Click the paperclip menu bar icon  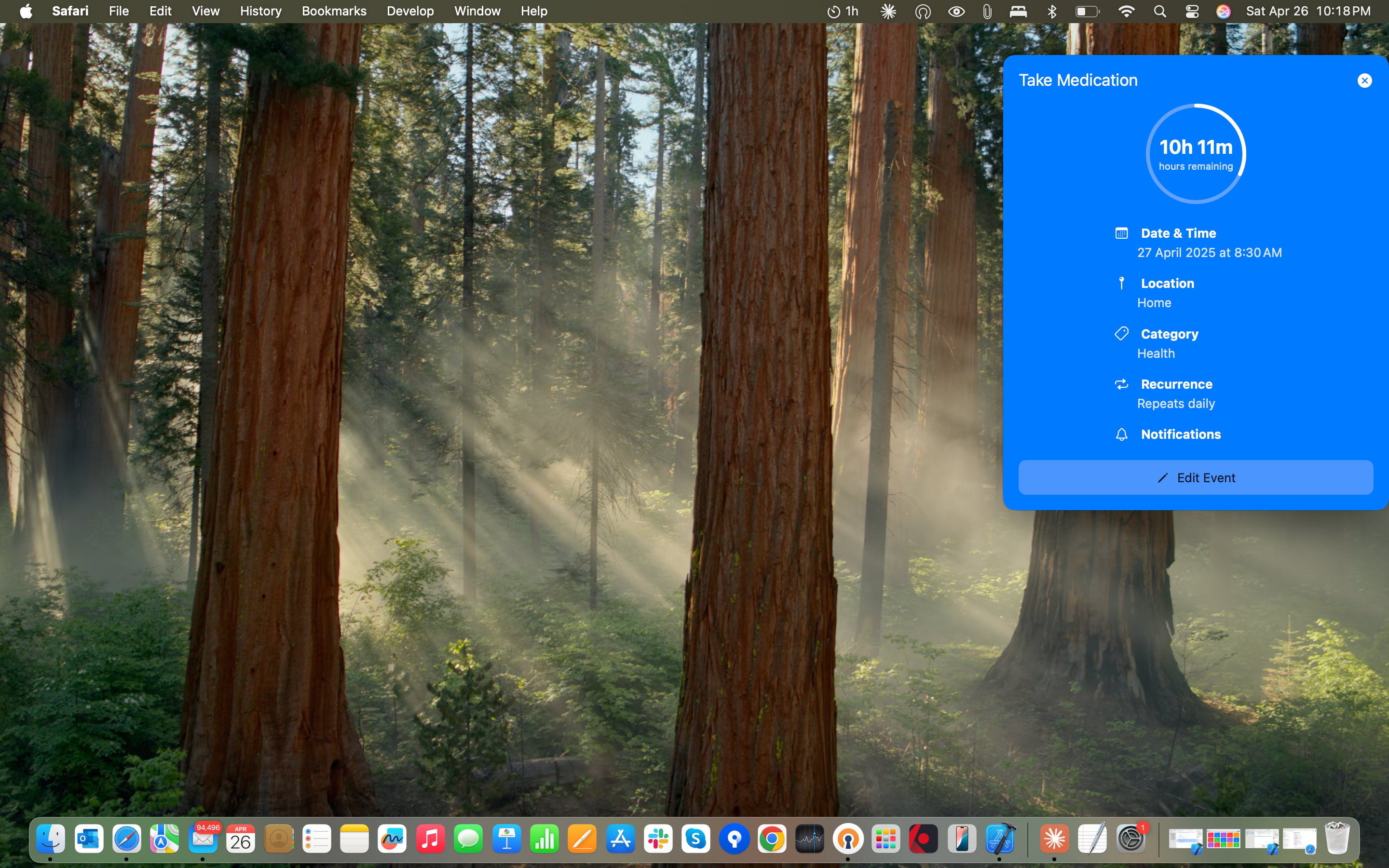(987, 12)
